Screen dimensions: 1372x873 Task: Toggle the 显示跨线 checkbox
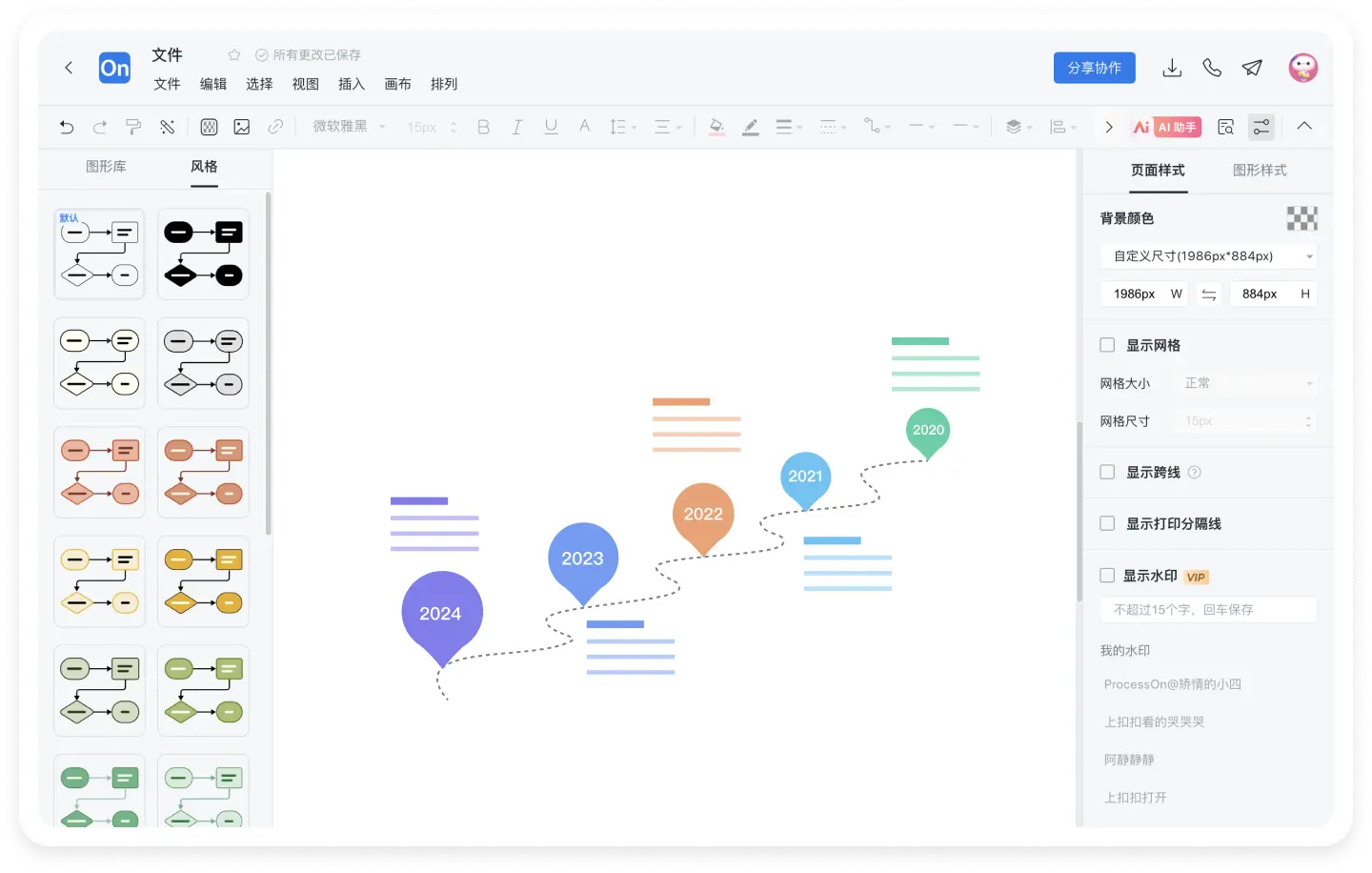(1107, 472)
